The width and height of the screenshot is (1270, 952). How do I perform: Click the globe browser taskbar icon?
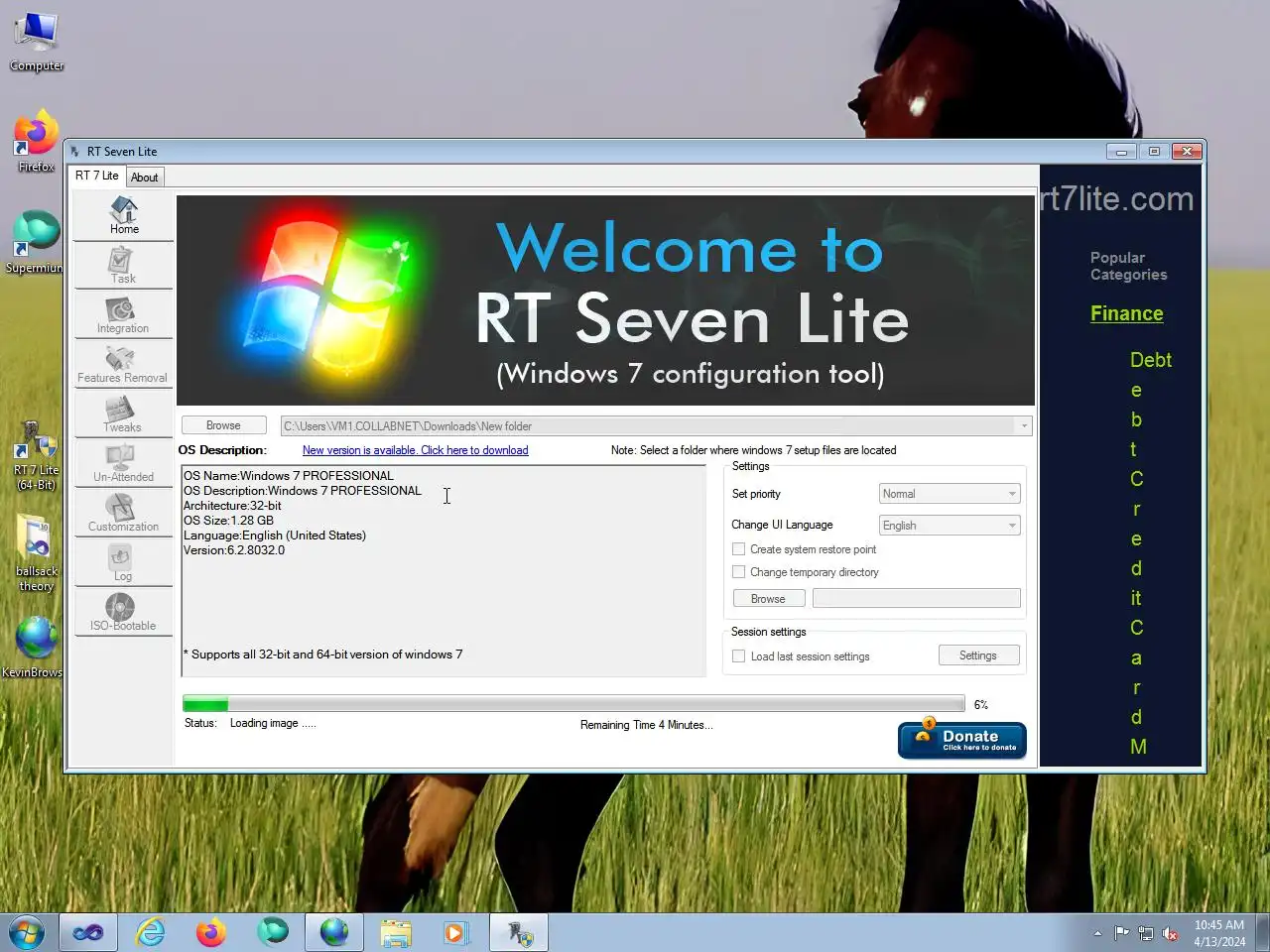coord(334,933)
